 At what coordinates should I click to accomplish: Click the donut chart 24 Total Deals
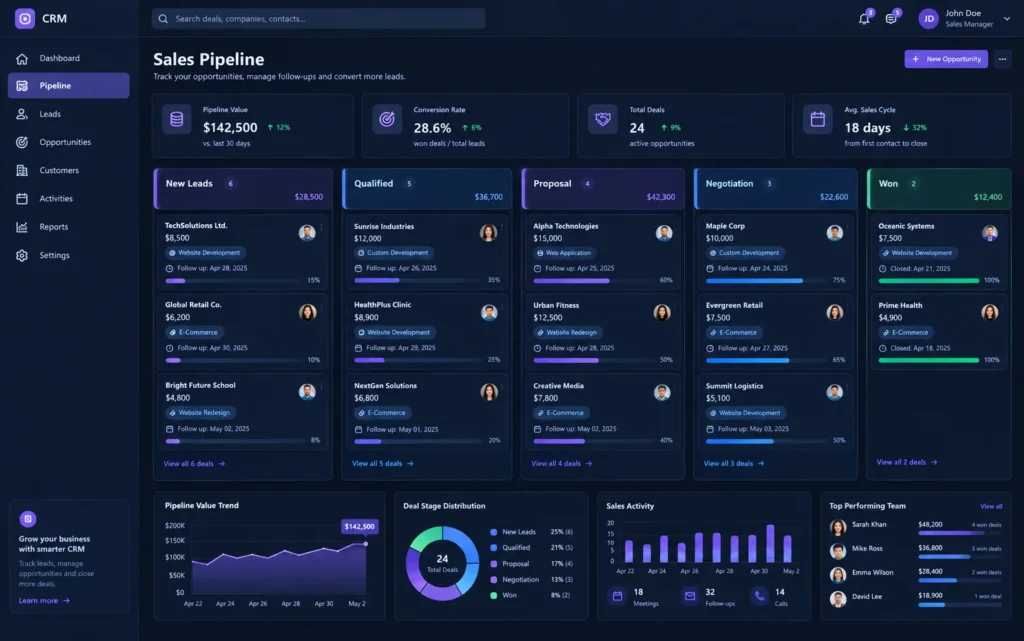click(x=442, y=563)
